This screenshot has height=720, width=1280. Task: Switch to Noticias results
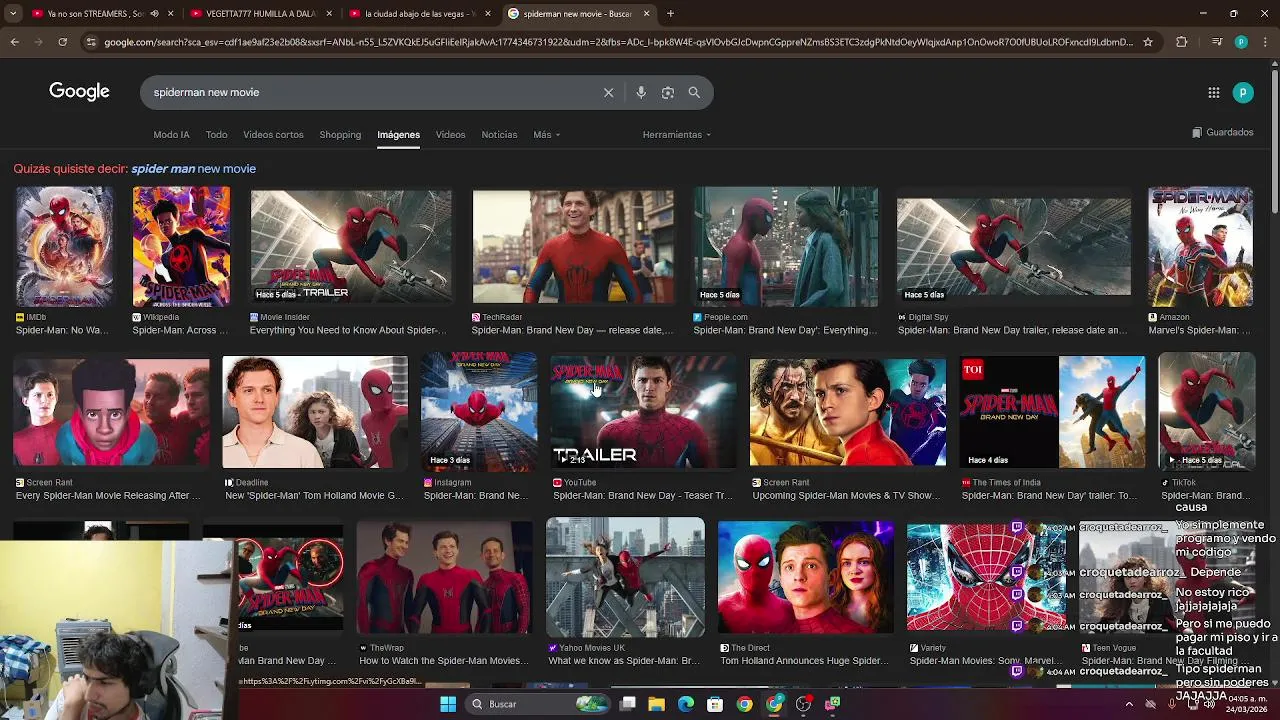[499, 134]
